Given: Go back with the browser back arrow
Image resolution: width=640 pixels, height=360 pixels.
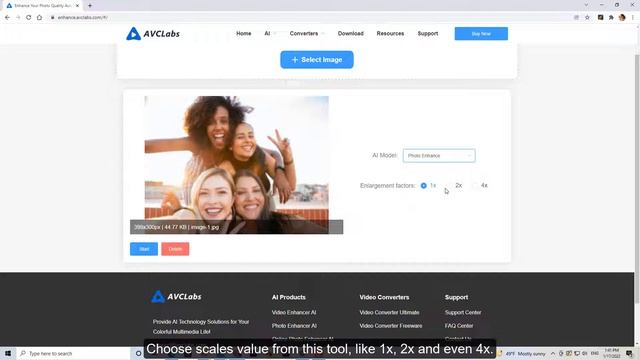Looking at the screenshot, I should click(x=7, y=18).
